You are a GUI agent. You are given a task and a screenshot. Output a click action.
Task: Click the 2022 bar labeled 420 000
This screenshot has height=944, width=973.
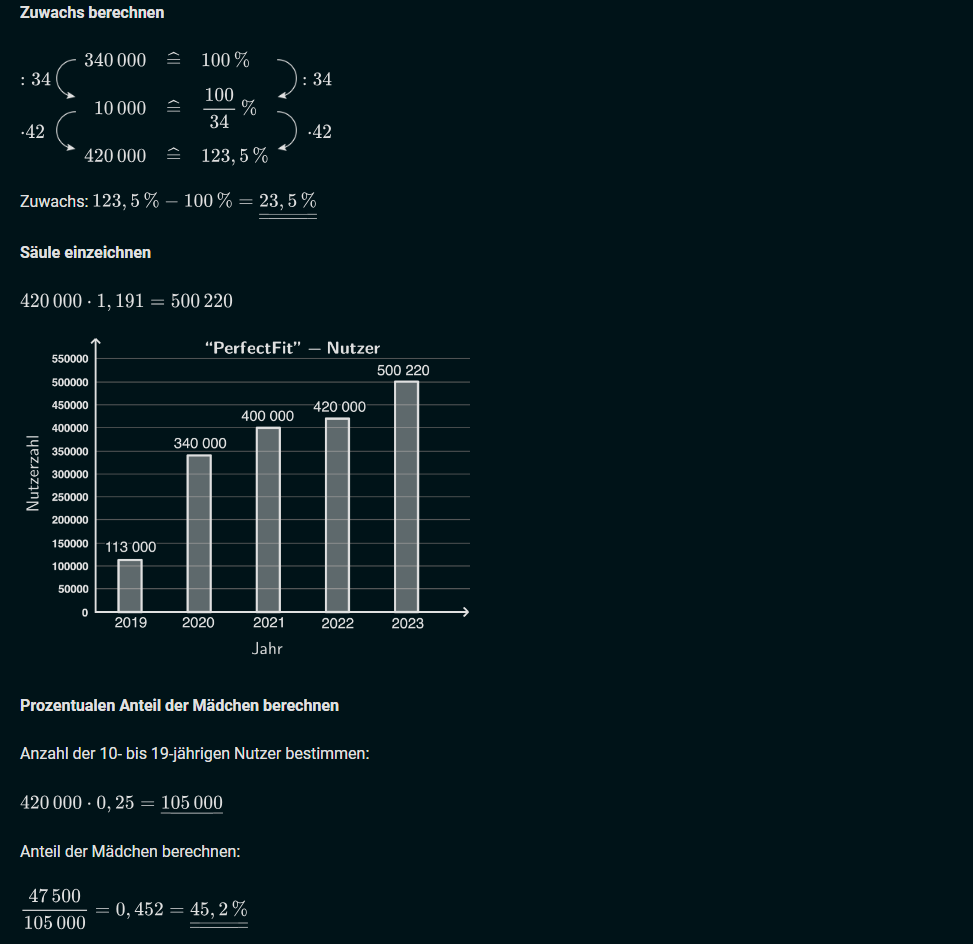pos(338,514)
